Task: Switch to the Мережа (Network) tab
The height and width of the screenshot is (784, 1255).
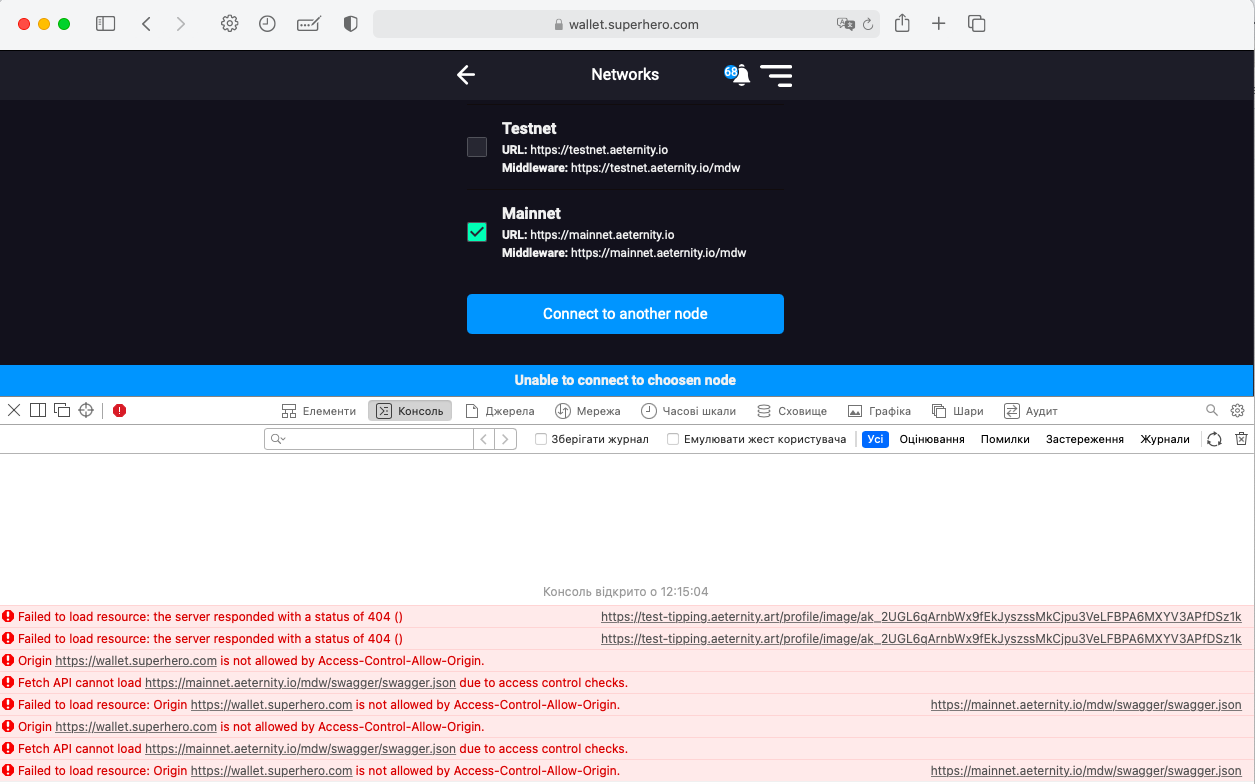Action: [587, 410]
